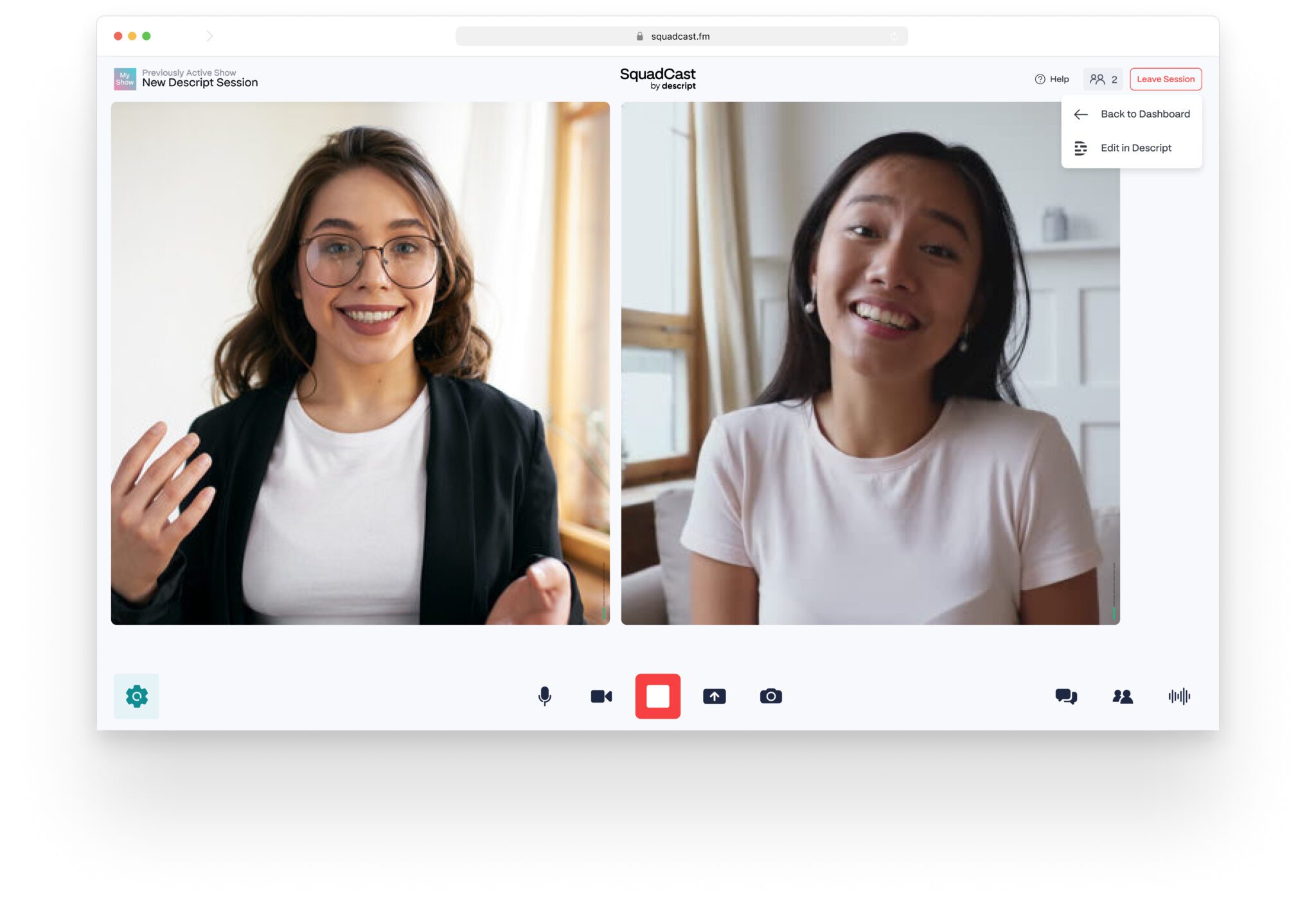Turn off your webcam

coord(601,696)
